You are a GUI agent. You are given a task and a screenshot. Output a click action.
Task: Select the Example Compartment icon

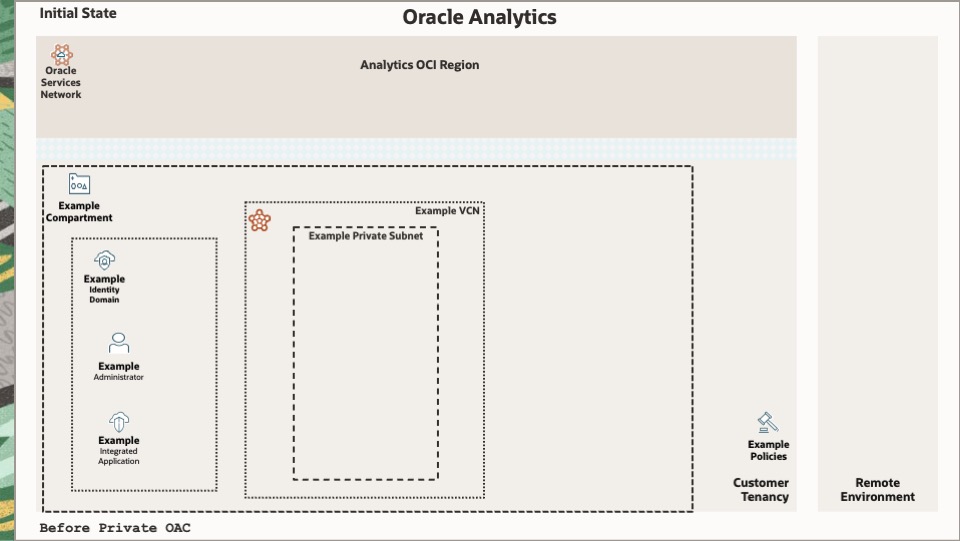(79, 184)
